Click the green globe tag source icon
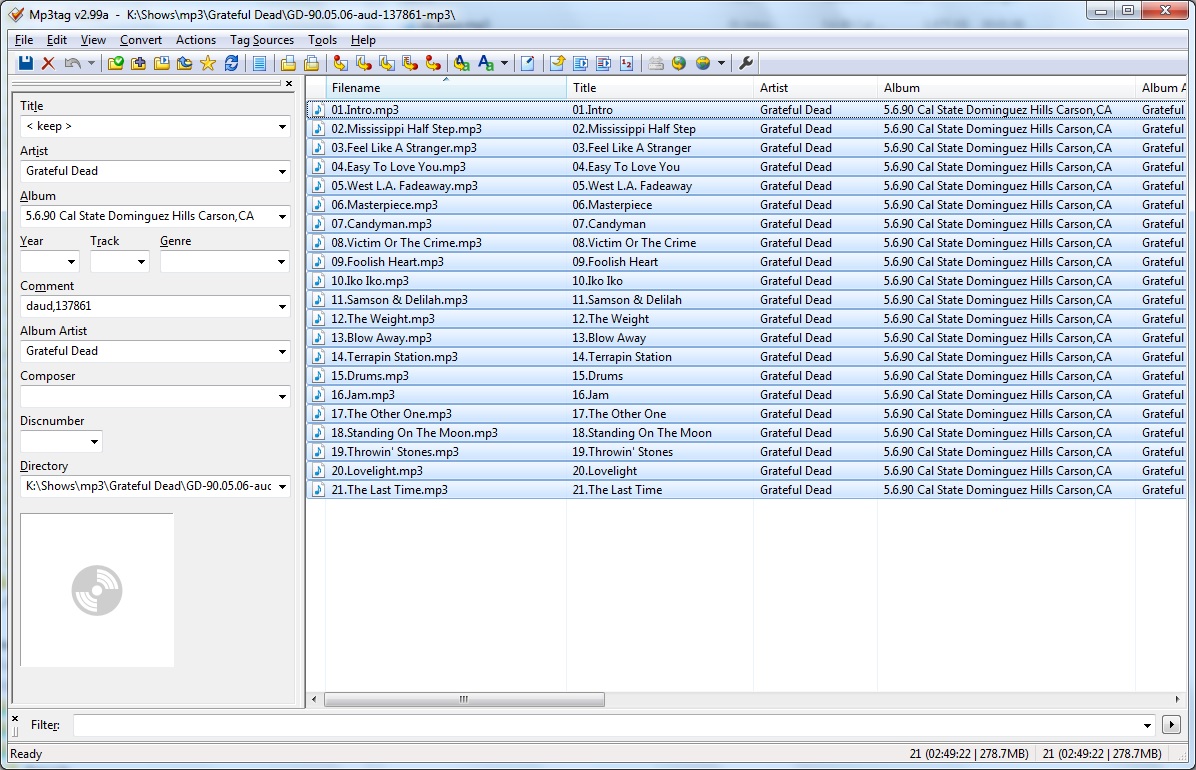The width and height of the screenshot is (1196, 770). point(679,63)
